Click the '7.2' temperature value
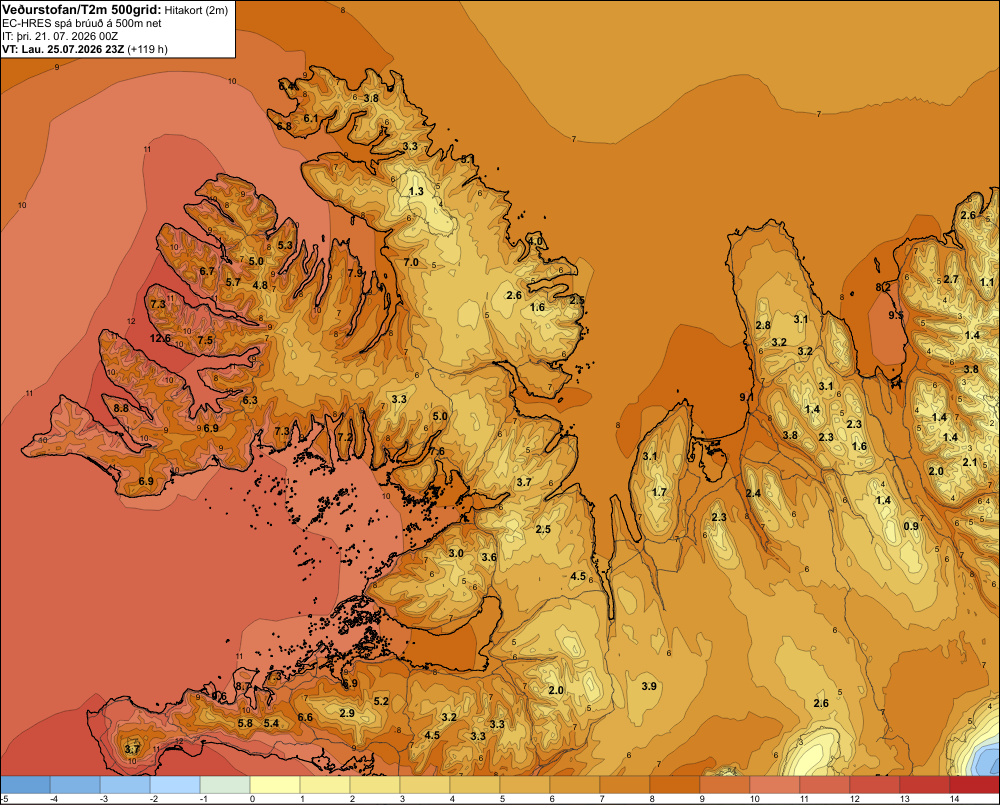The width and height of the screenshot is (1000, 805). (x=344, y=437)
